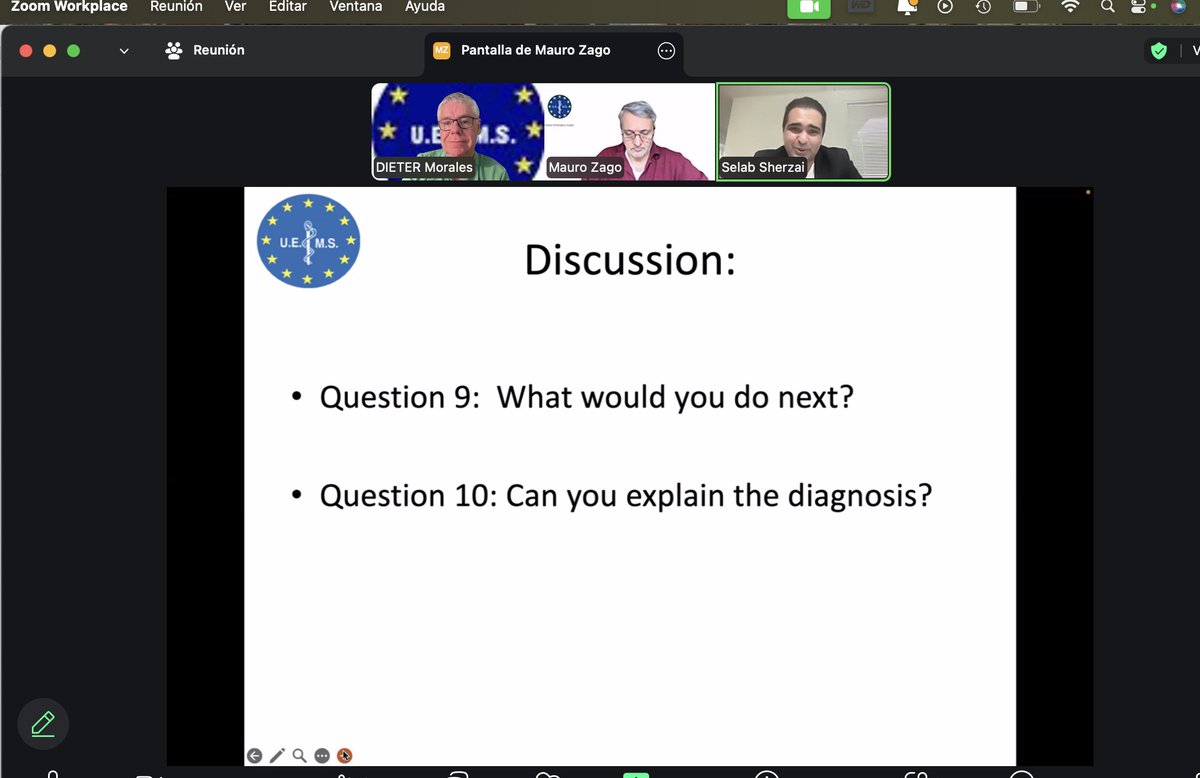Click the MZ avatar badge in tab
Screen dimensions: 1200x778
pyautogui.click(x=441, y=50)
